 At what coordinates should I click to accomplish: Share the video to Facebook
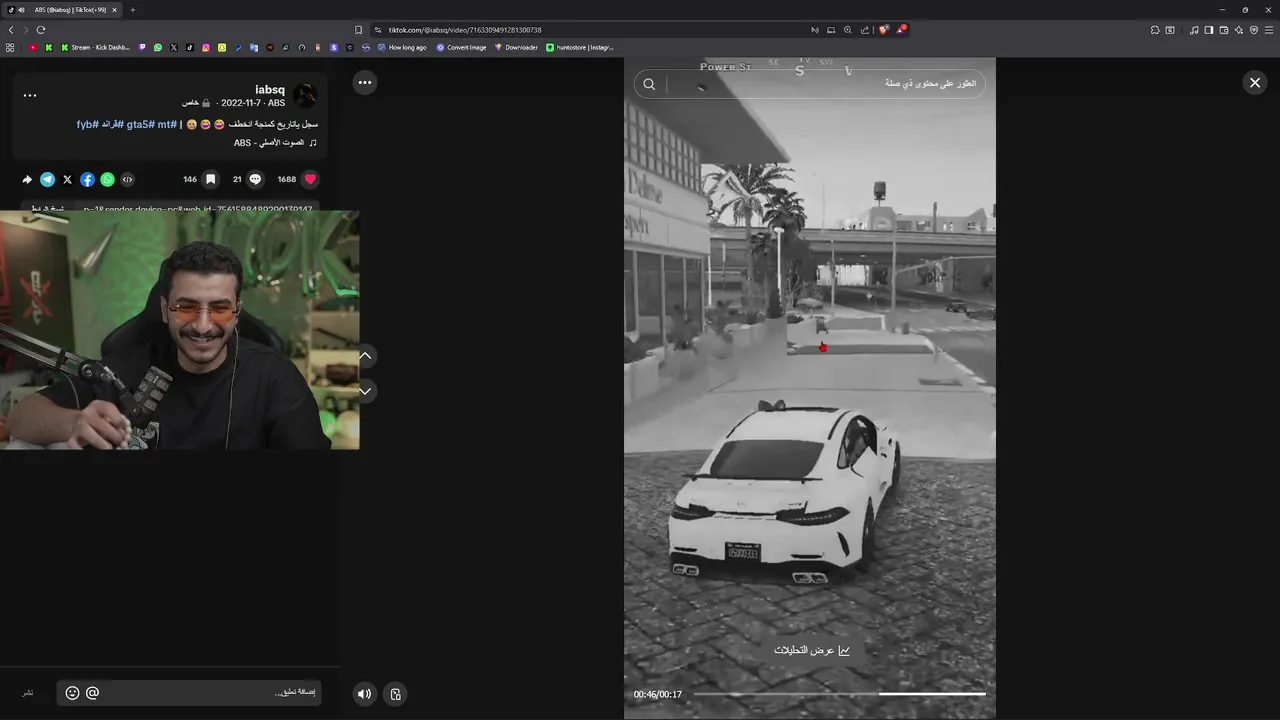87,179
